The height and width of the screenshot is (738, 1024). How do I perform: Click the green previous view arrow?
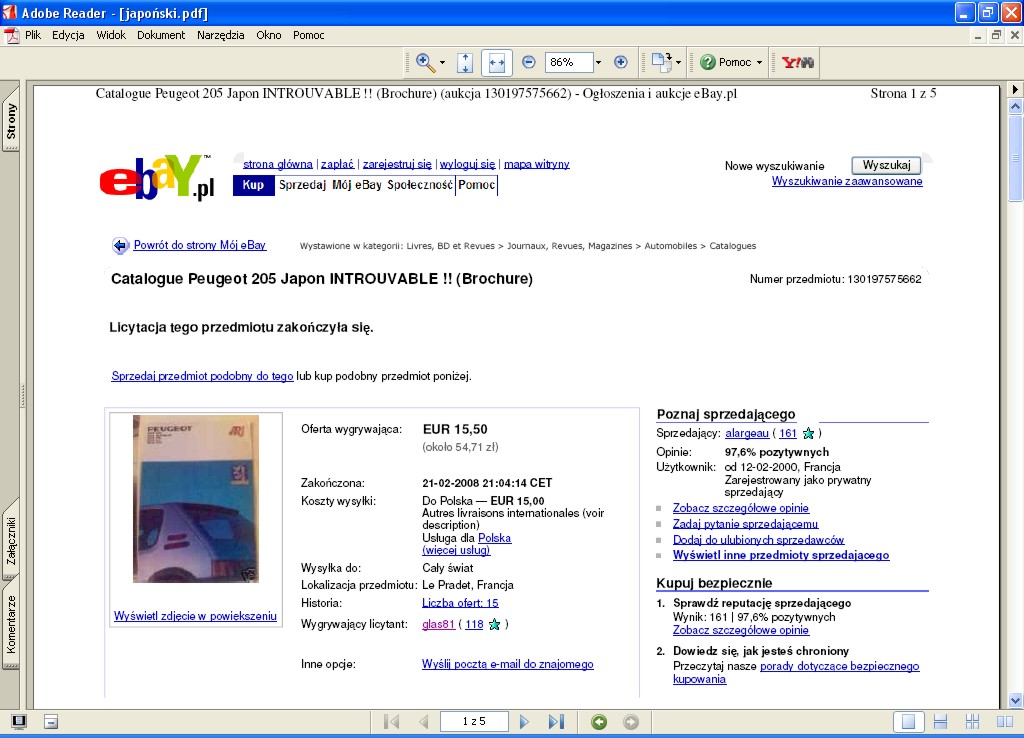tap(599, 721)
